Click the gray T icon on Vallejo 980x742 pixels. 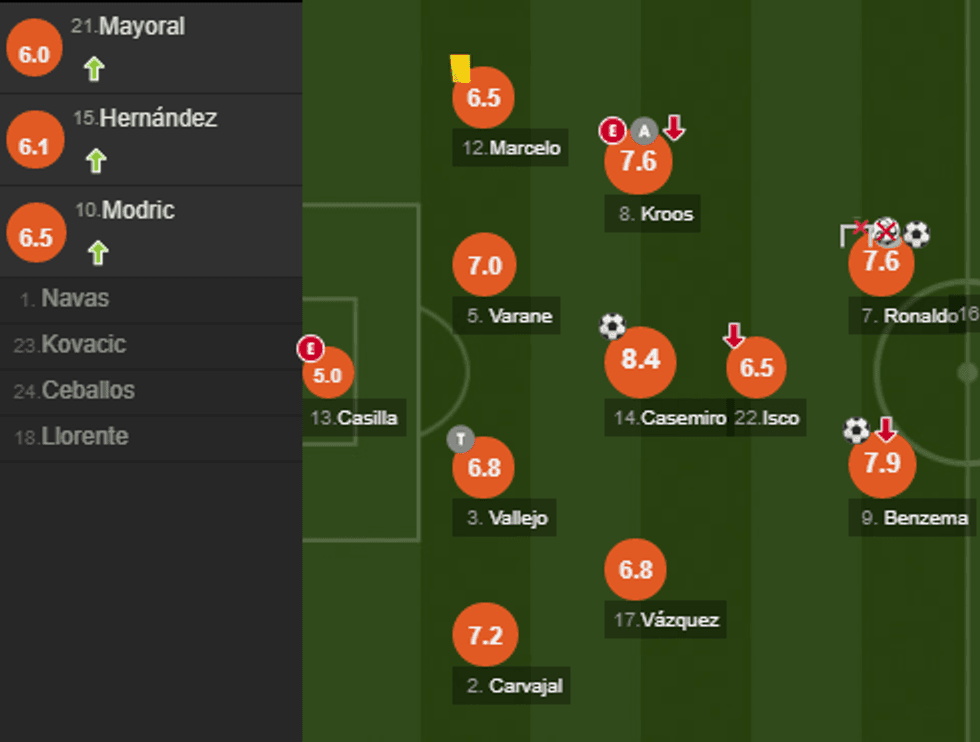460,440
